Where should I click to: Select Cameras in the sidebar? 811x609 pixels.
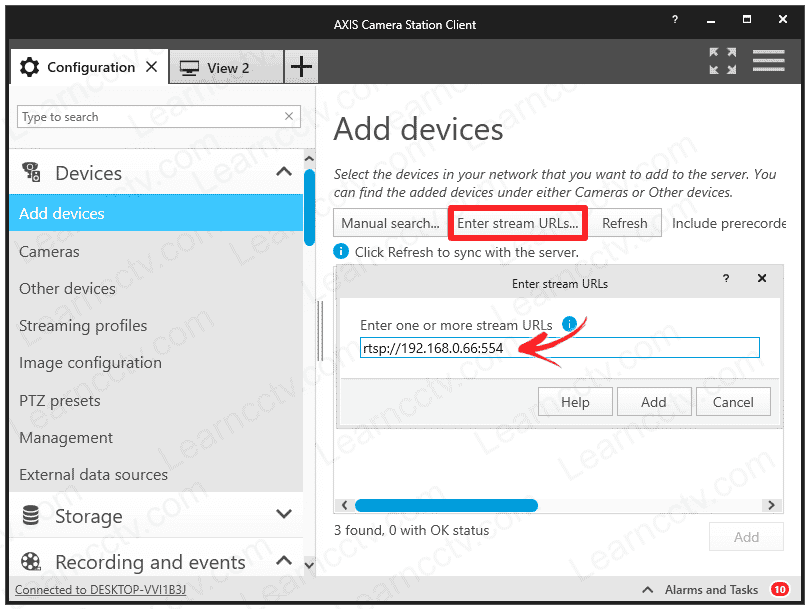point(49,251)
